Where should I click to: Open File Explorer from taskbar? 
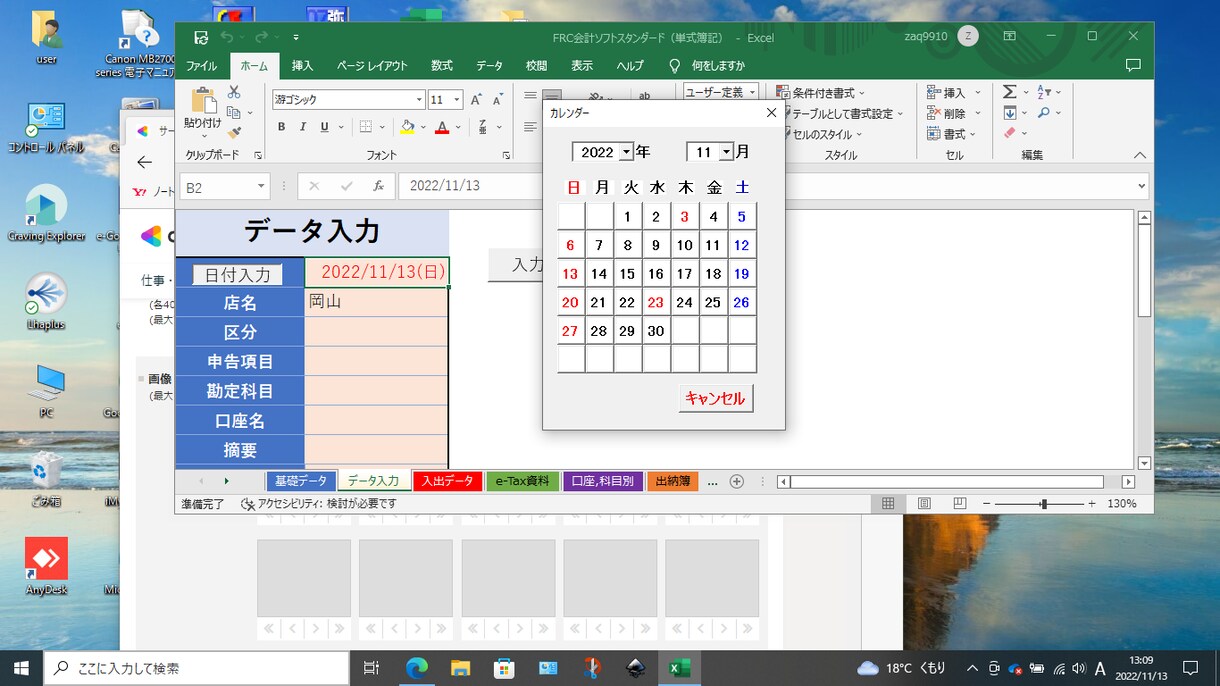(460, 667)
